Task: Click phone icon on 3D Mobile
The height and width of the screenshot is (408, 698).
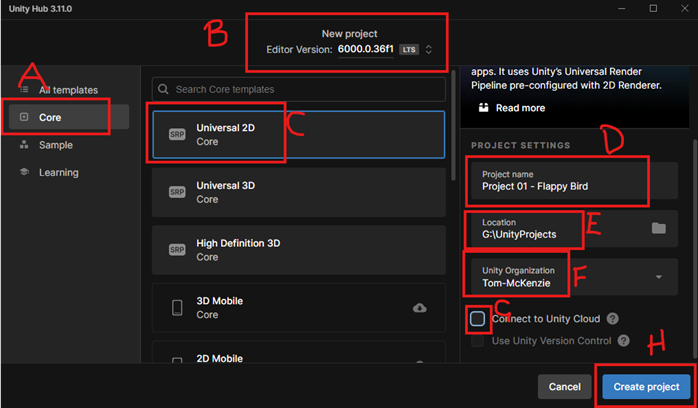Action: tap(177, 307)
